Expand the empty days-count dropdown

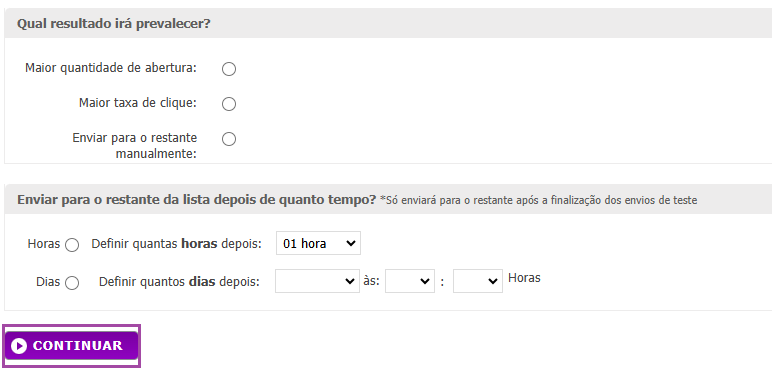pos(318,281)
